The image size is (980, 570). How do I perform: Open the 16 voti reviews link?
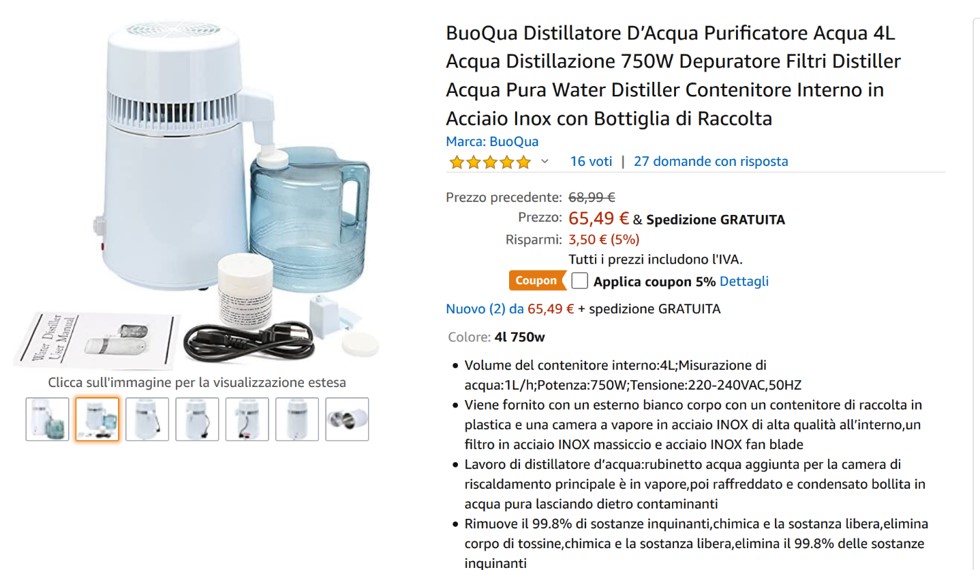tap(591, 161)
